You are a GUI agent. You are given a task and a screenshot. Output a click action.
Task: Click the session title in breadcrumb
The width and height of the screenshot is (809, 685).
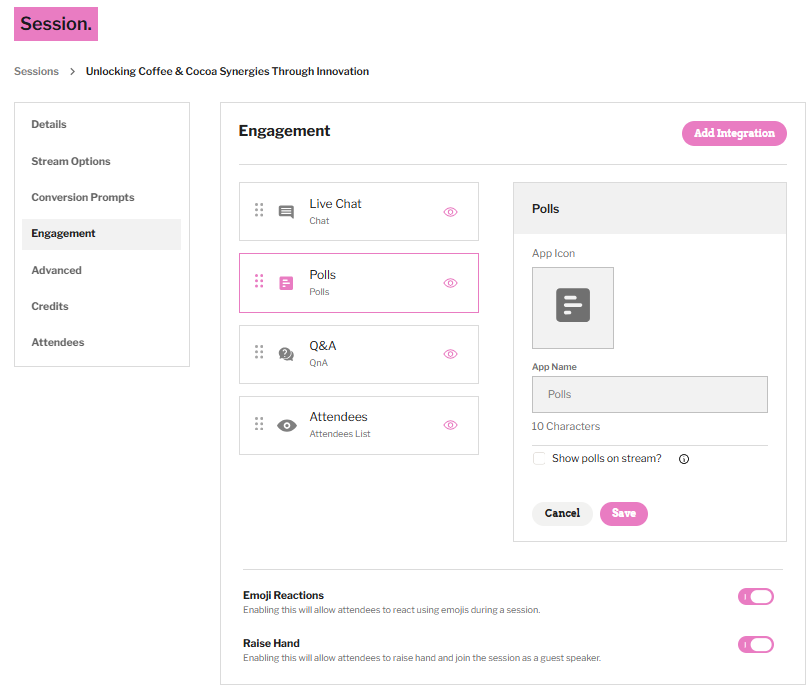[227, 71]
